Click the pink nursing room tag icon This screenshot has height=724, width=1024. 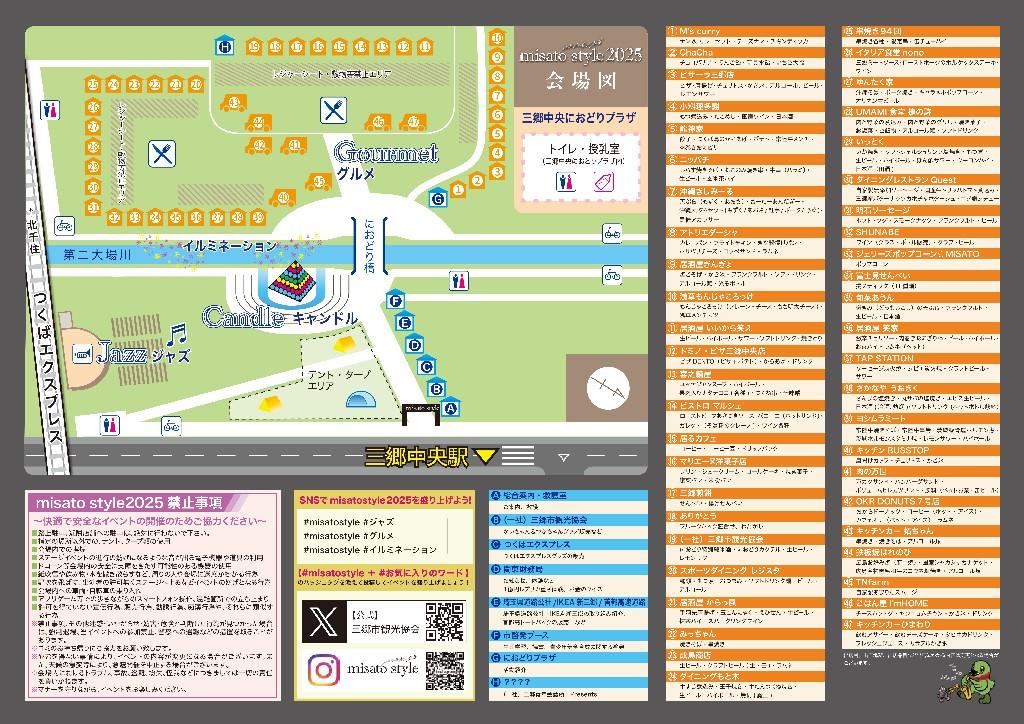[x=600, y=181]
